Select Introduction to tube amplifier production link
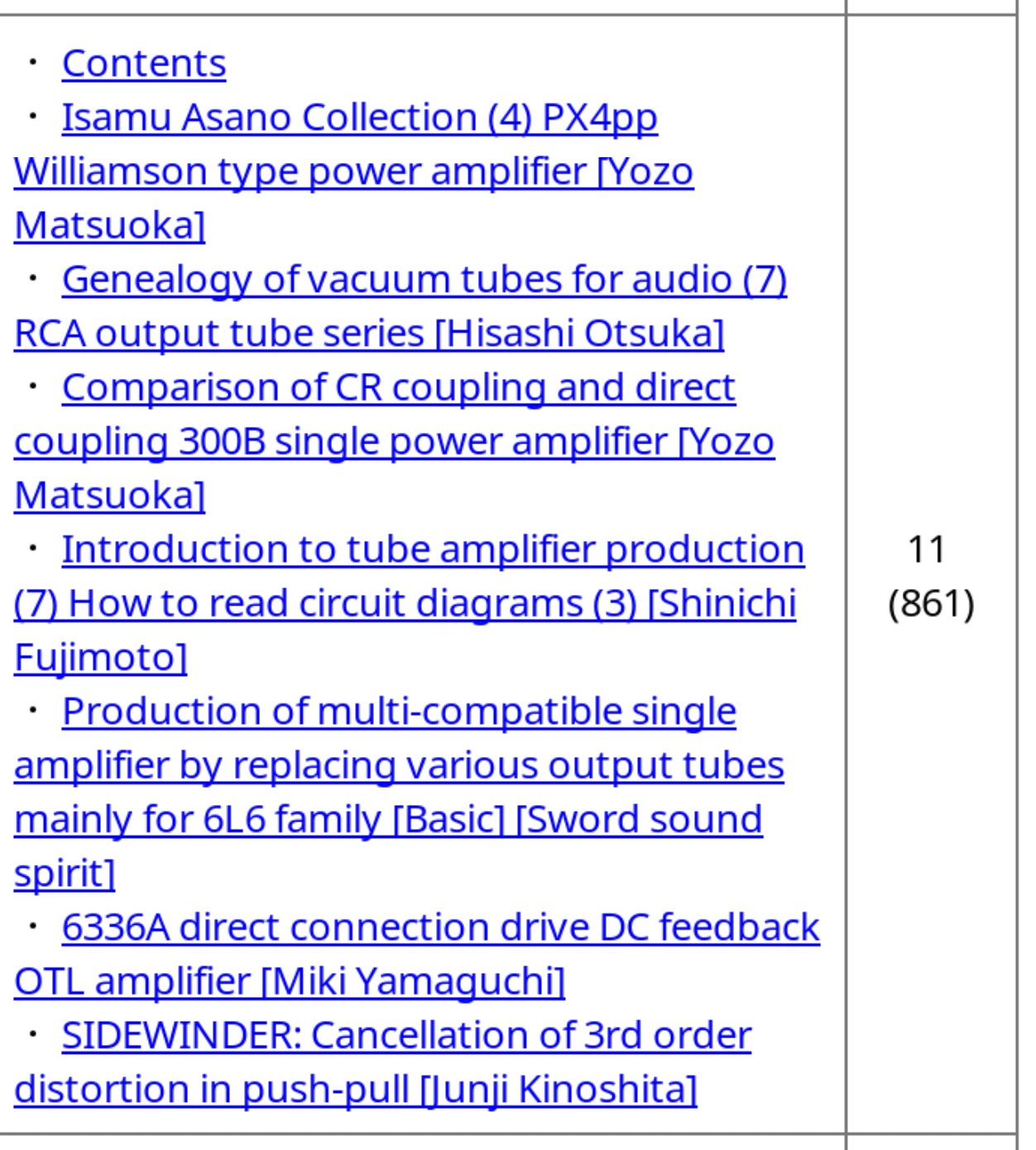 433,549
